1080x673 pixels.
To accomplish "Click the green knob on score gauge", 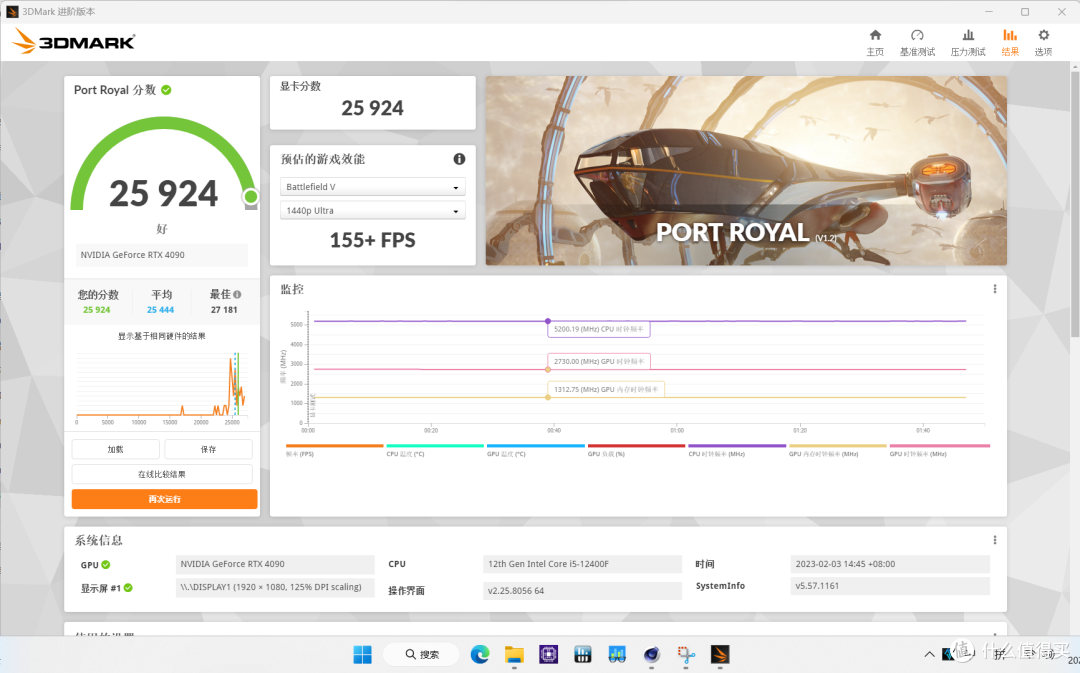I will coord(251,197).
